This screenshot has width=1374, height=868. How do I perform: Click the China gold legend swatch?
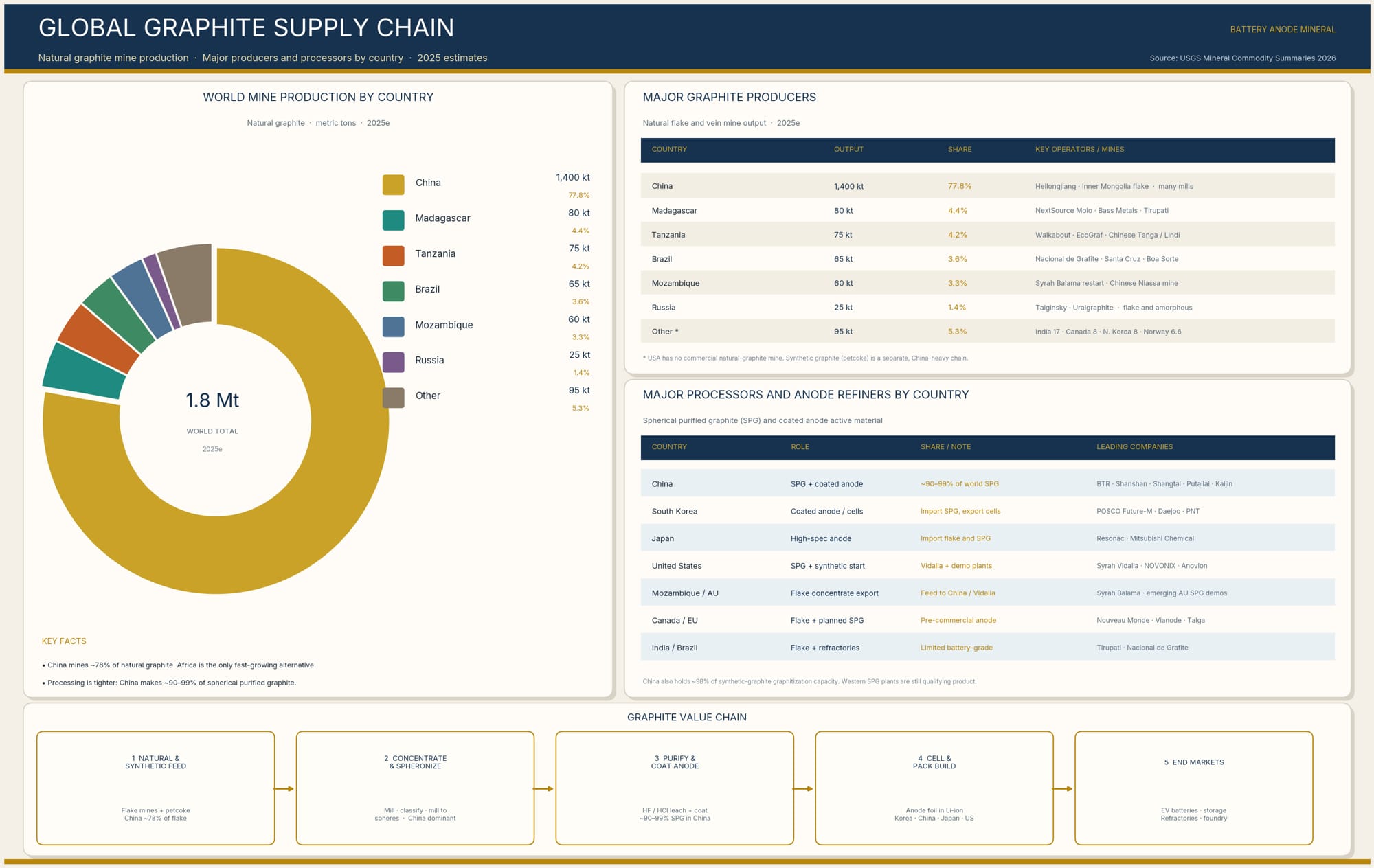(393, 185)
